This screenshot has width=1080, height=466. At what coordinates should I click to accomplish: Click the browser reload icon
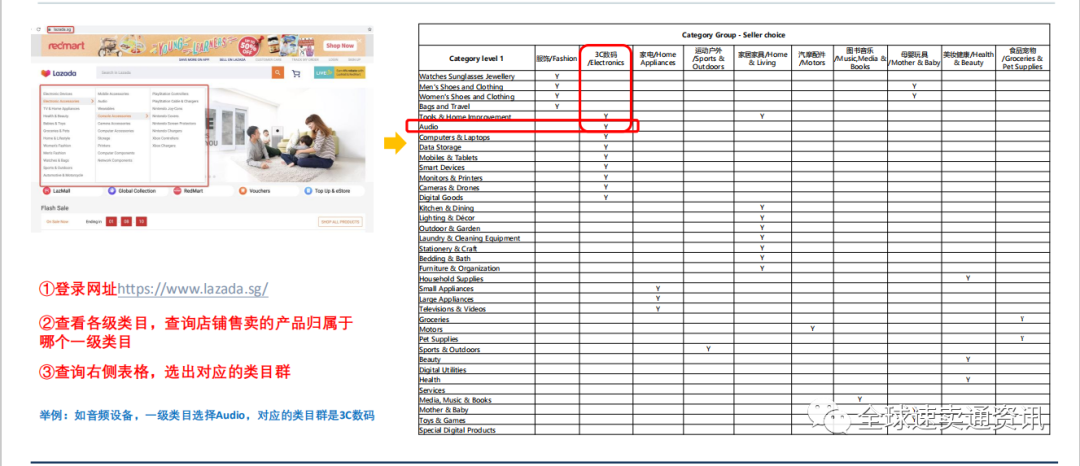pyautogui.click(x=39, y=30)
